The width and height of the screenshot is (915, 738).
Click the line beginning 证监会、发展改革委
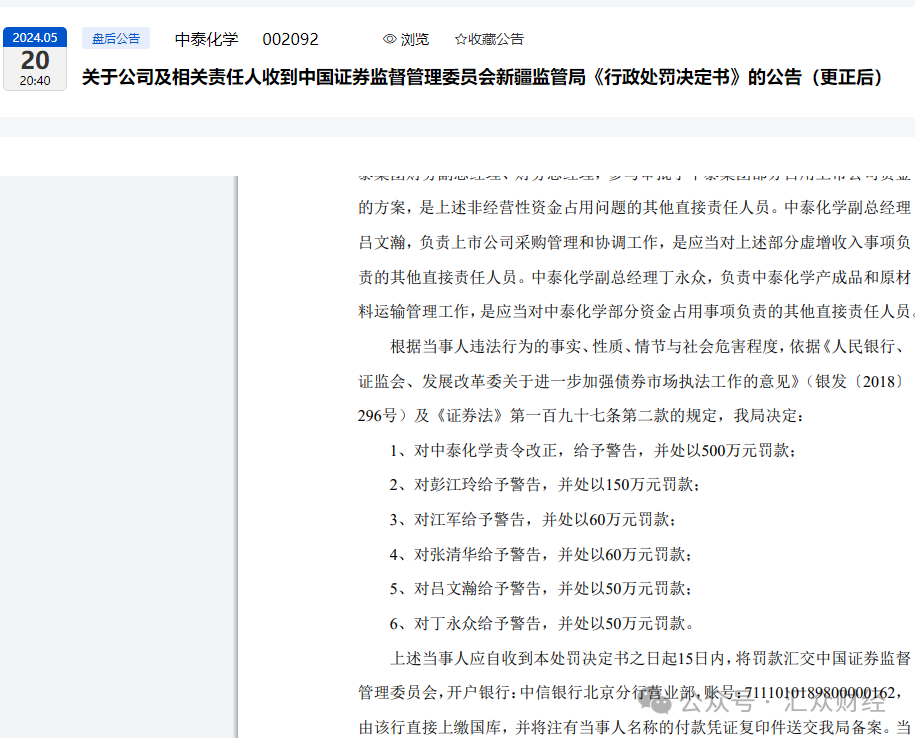click(631, 382)
